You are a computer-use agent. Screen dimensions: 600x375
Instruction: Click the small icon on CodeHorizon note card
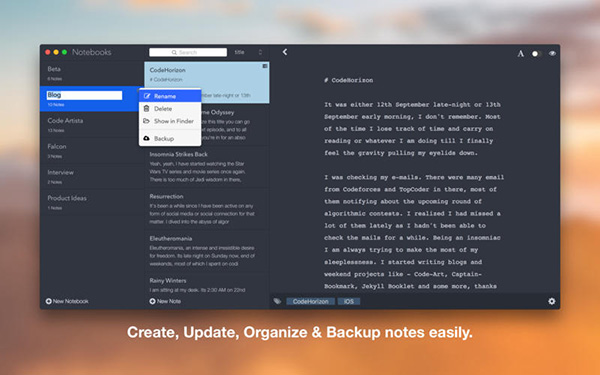point(264,66)
